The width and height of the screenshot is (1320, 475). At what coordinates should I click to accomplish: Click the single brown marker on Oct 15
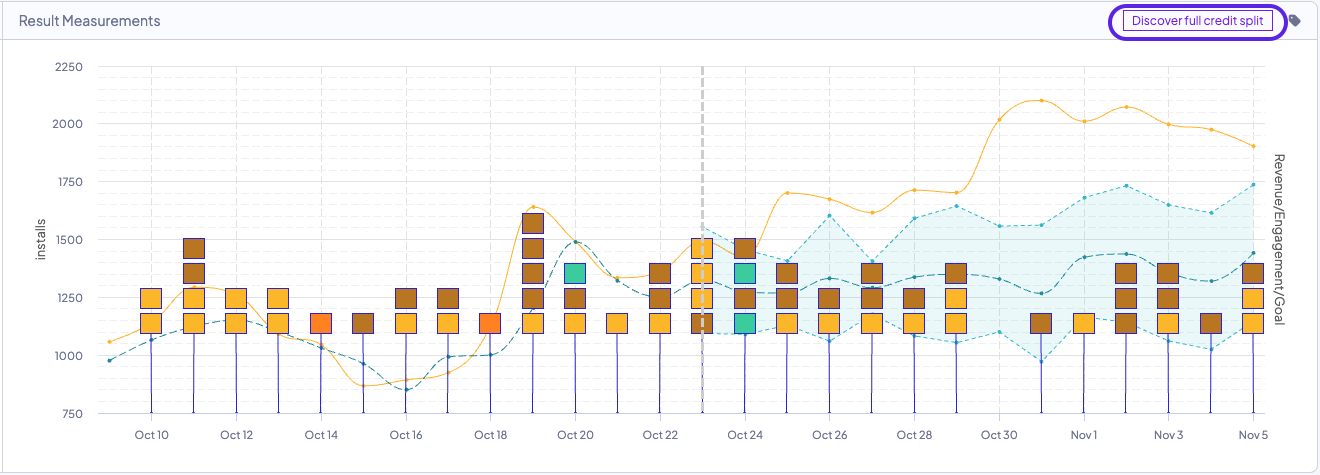point(363,323)
